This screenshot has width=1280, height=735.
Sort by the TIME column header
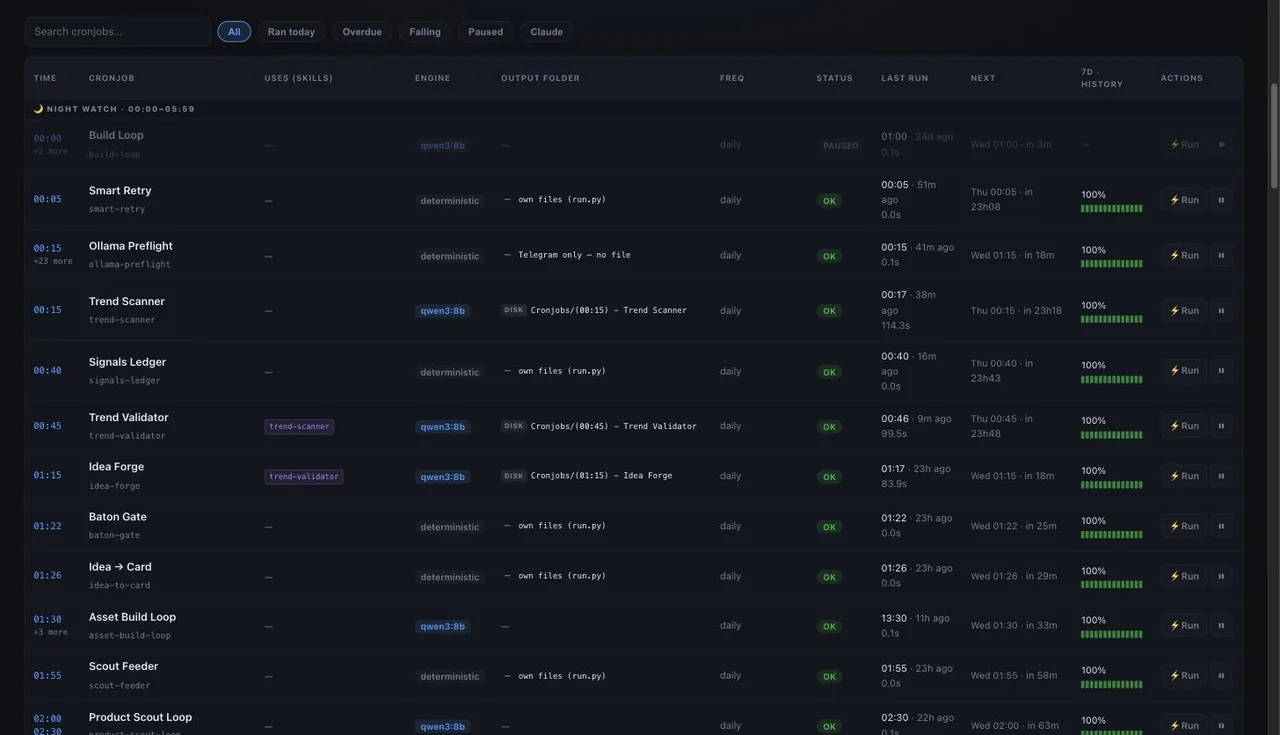click(45, 78)
